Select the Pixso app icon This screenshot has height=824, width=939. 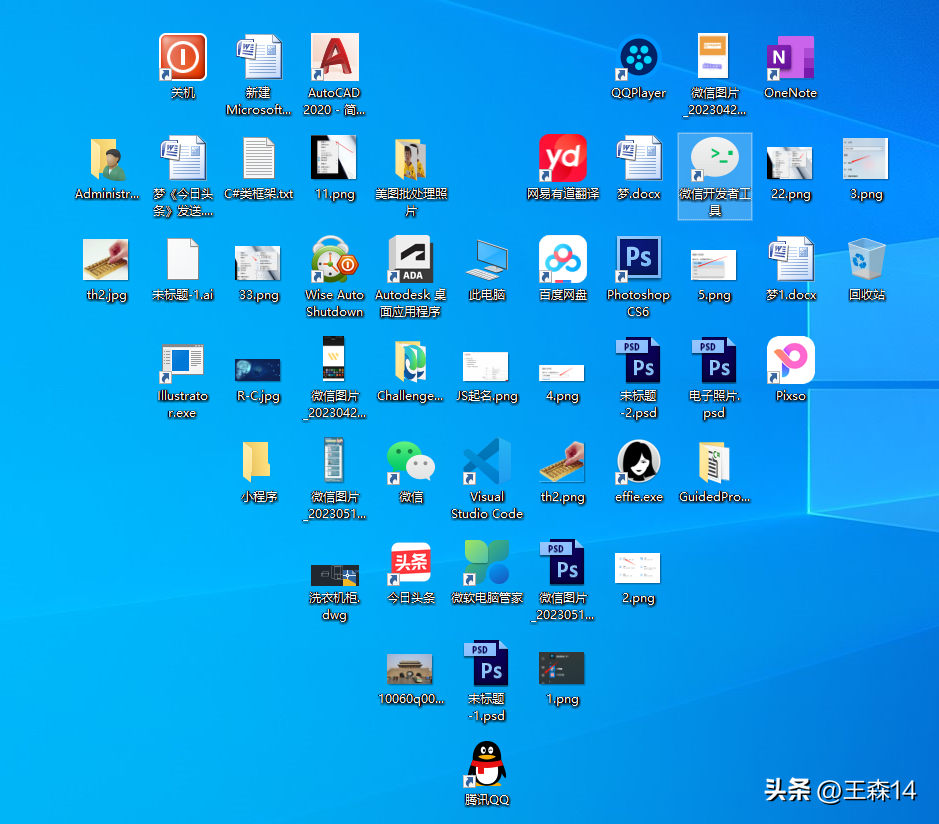(x=790, y=361)
